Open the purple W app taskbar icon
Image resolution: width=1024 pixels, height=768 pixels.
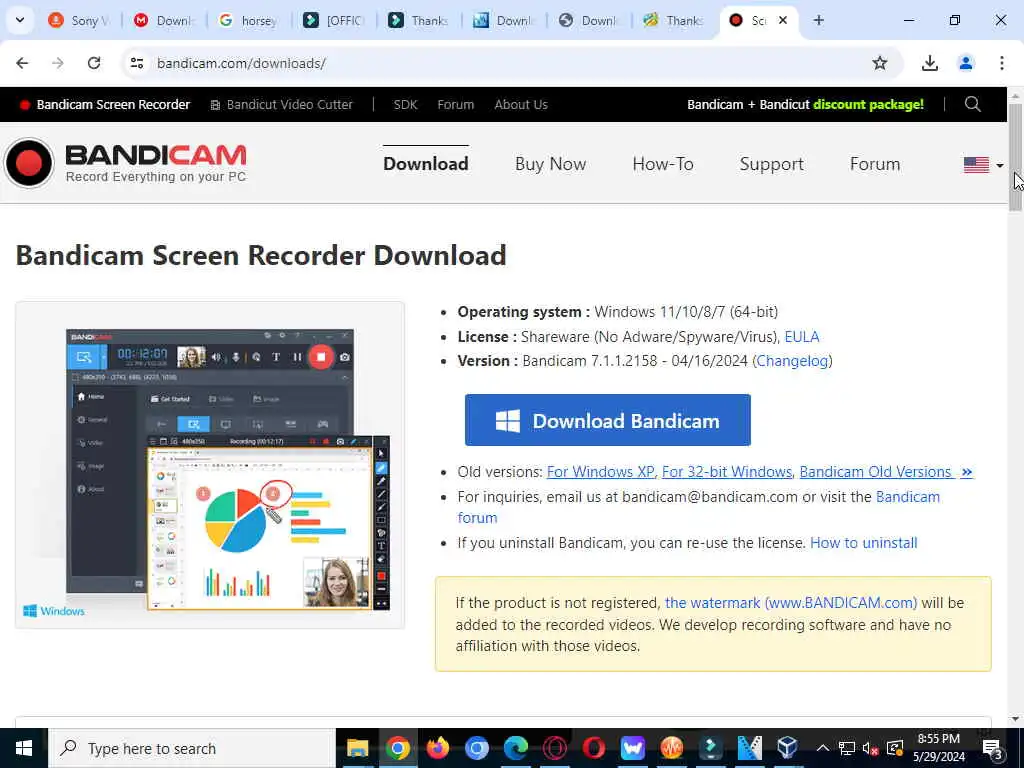click(x=632, y=748)
